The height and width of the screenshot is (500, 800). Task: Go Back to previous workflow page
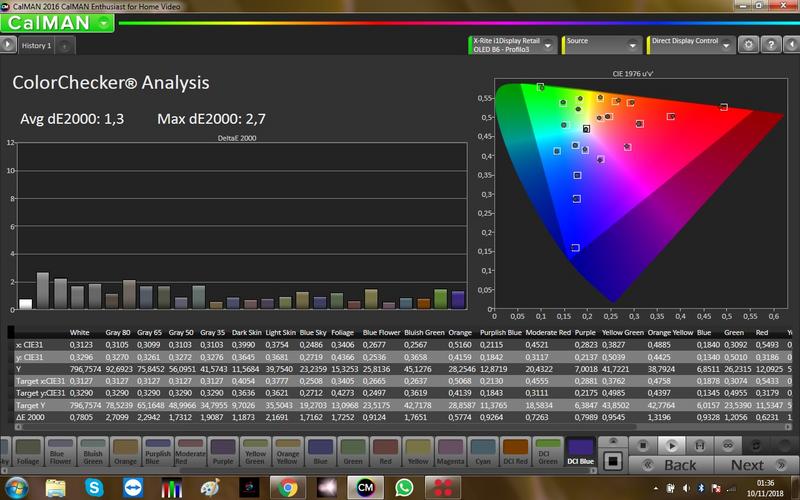(671, 465)
